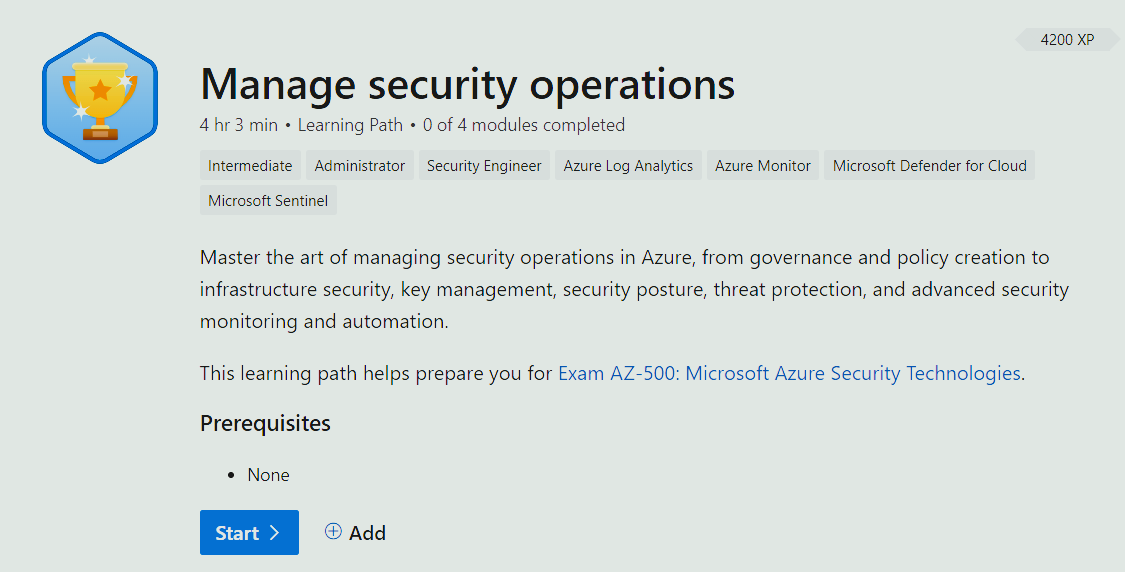The image size is (1125, 572).
Task: Click the Manage security operations title
Action: tap(467, 84)
